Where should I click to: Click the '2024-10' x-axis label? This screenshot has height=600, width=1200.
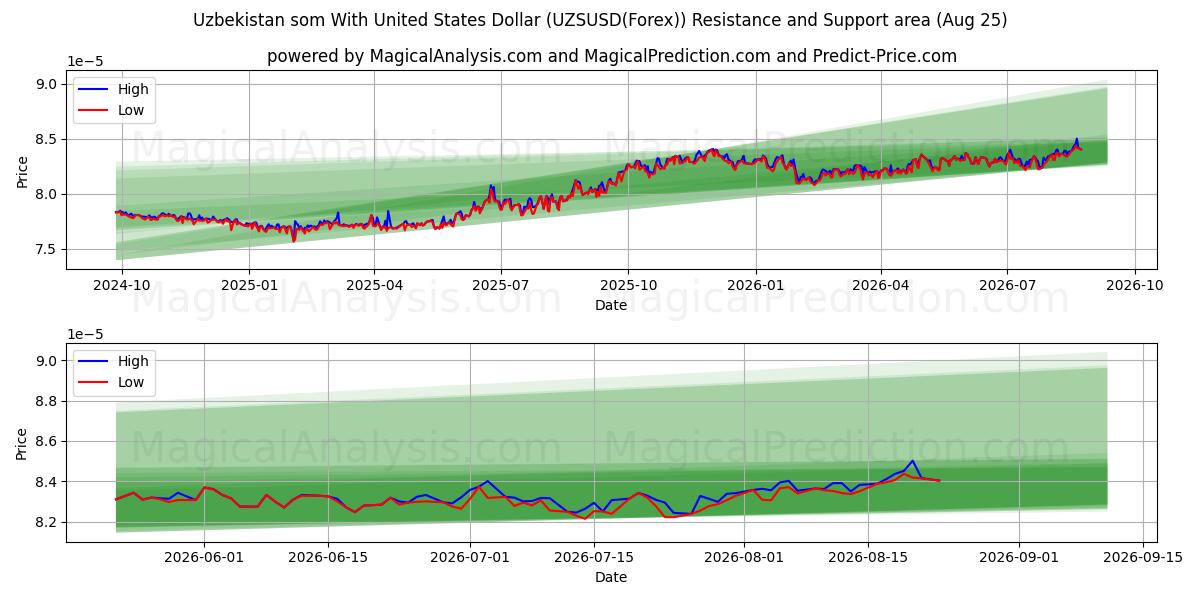point(122,285)
